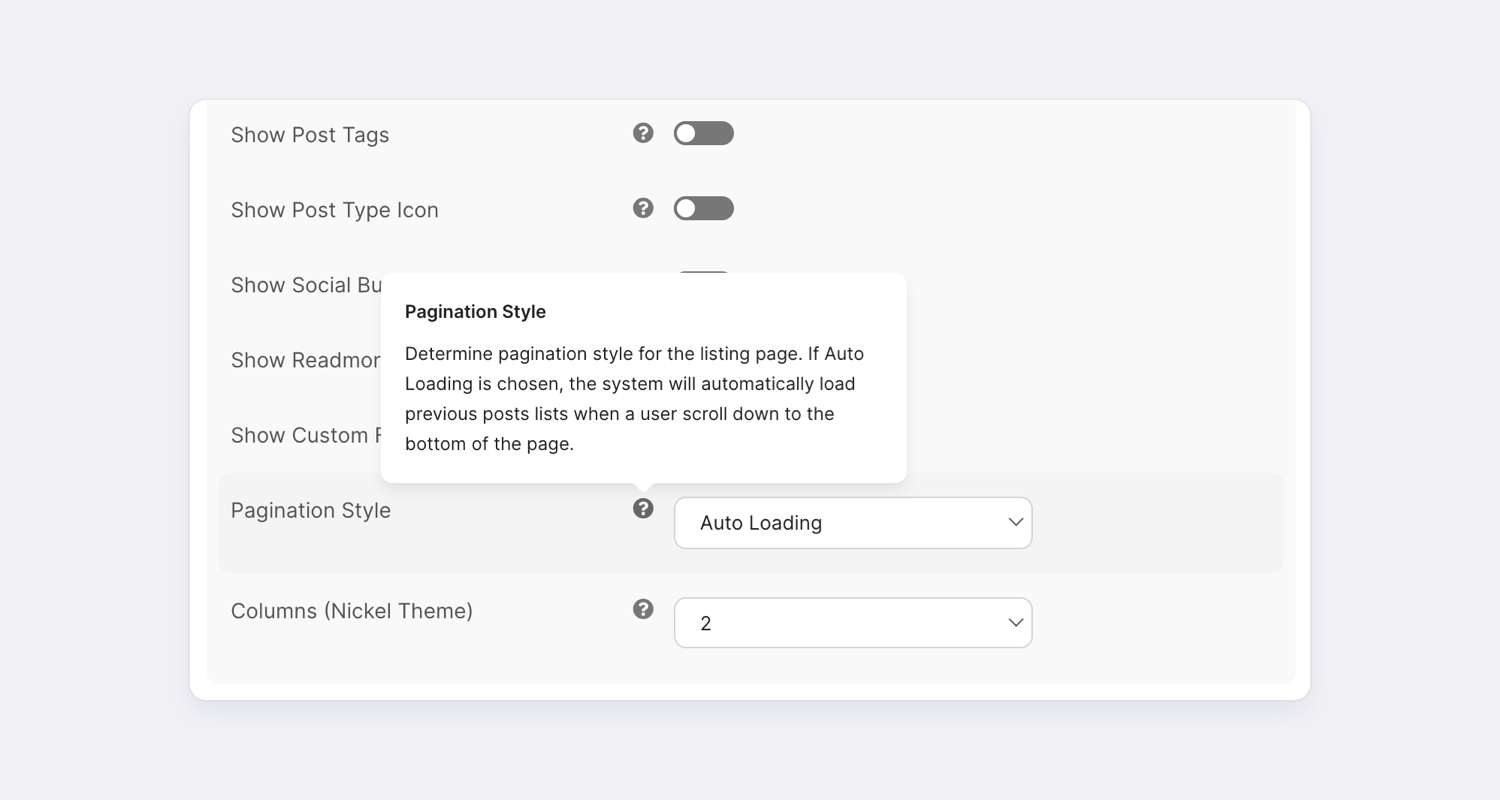Open the Pagination Style help tooltip icon
This screenshot has width=1500, height=800.
coord(643,508)
